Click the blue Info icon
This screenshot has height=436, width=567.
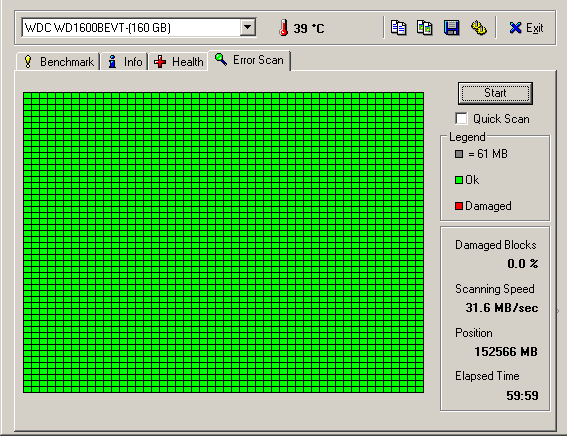[x=112, y=61]
